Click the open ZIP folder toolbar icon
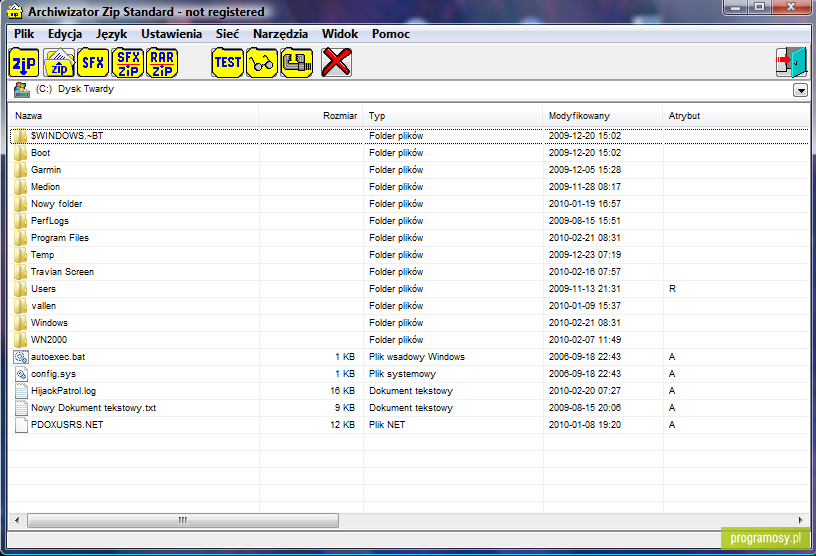The image size is (816, 556). (59, 62)
